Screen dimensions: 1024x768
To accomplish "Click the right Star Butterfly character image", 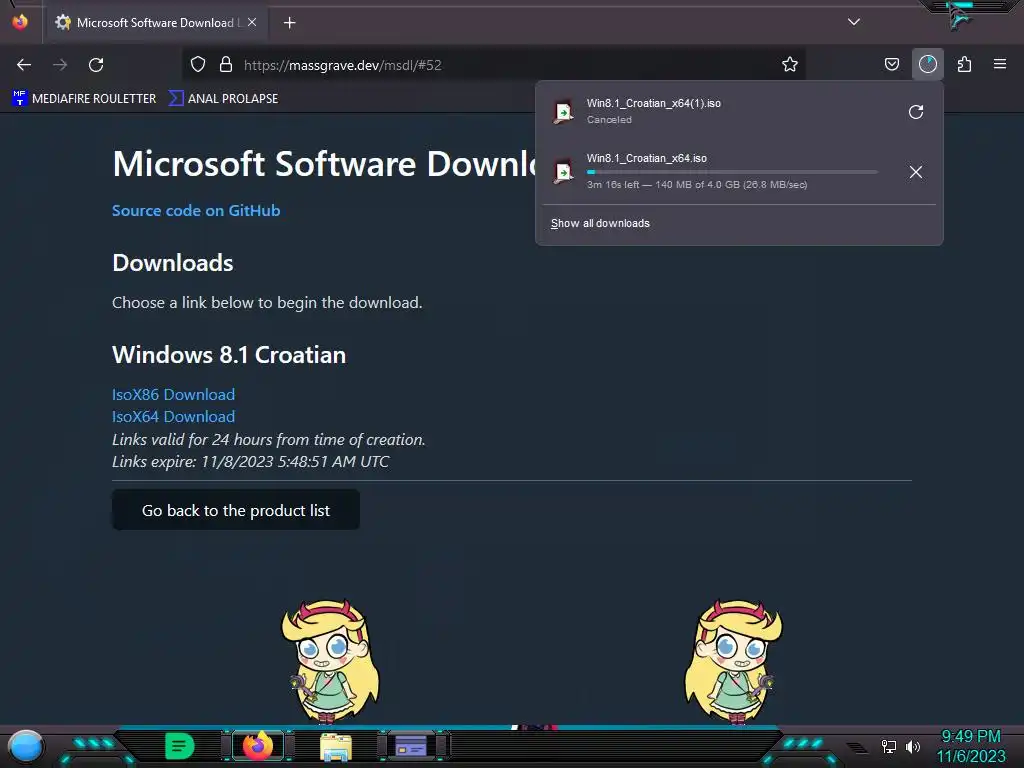I will pos(734,662).
